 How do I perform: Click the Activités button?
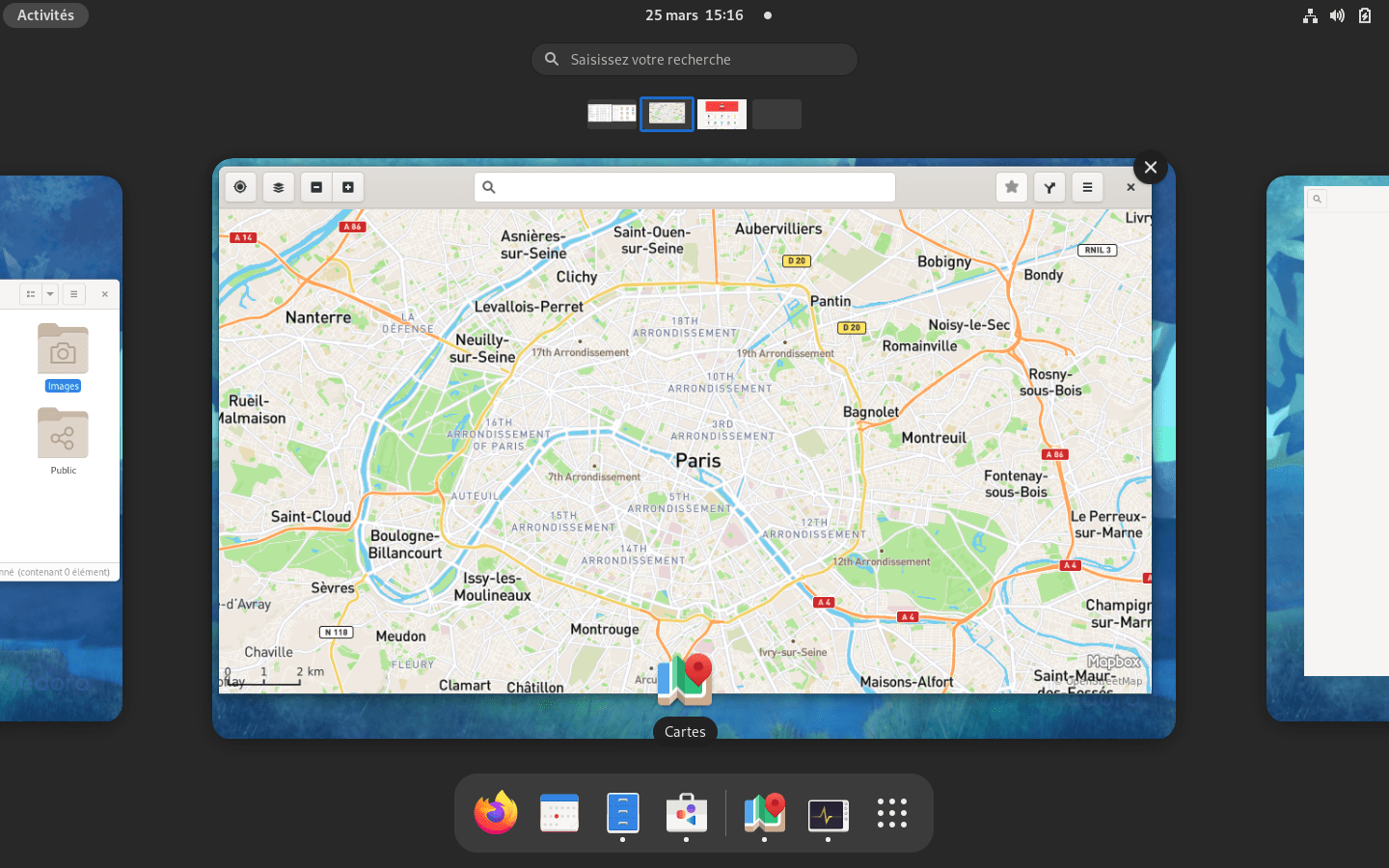(45, 15)
